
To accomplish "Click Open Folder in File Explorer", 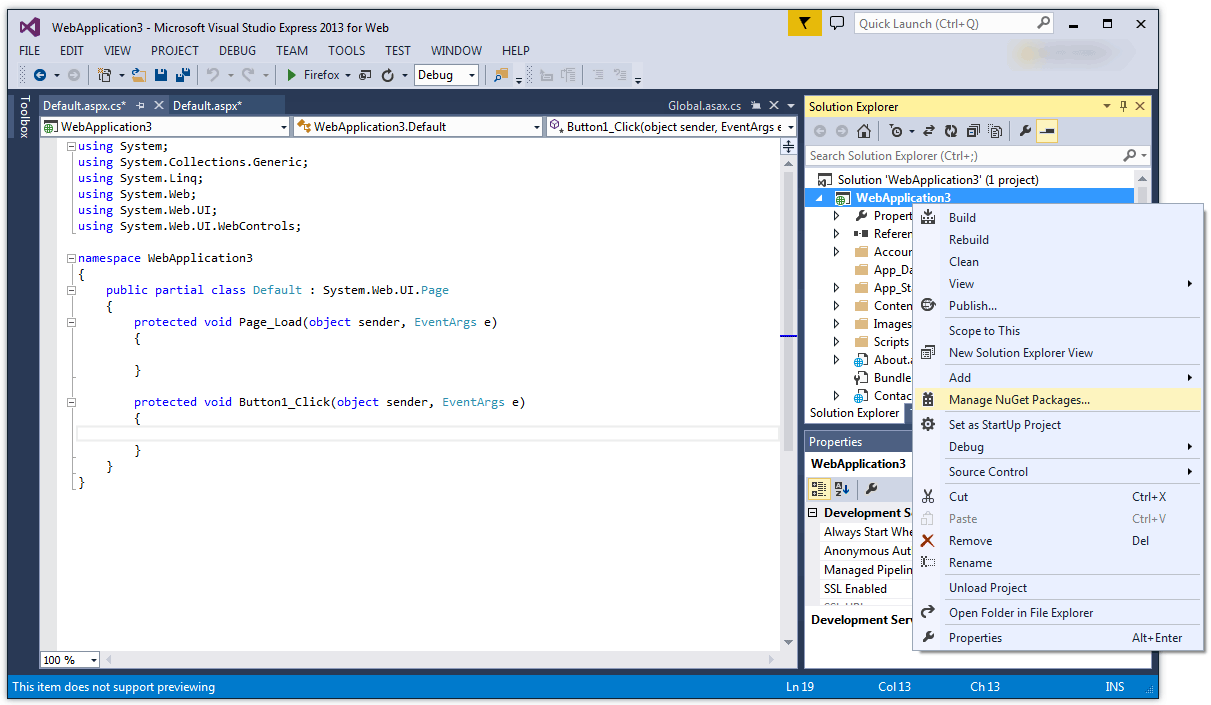I will 1058,612.
